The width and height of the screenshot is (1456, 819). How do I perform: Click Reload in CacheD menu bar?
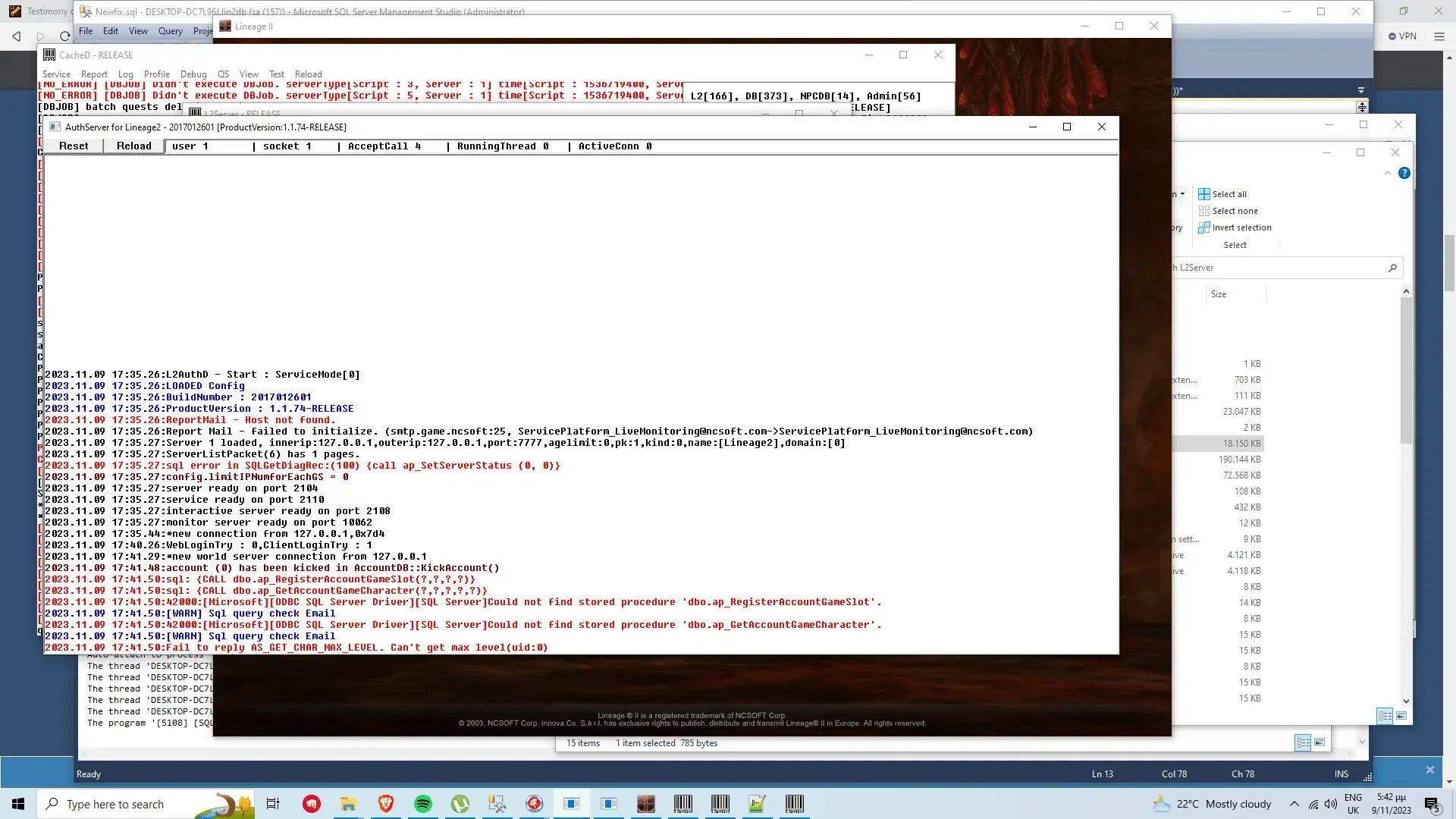[309, 74]
